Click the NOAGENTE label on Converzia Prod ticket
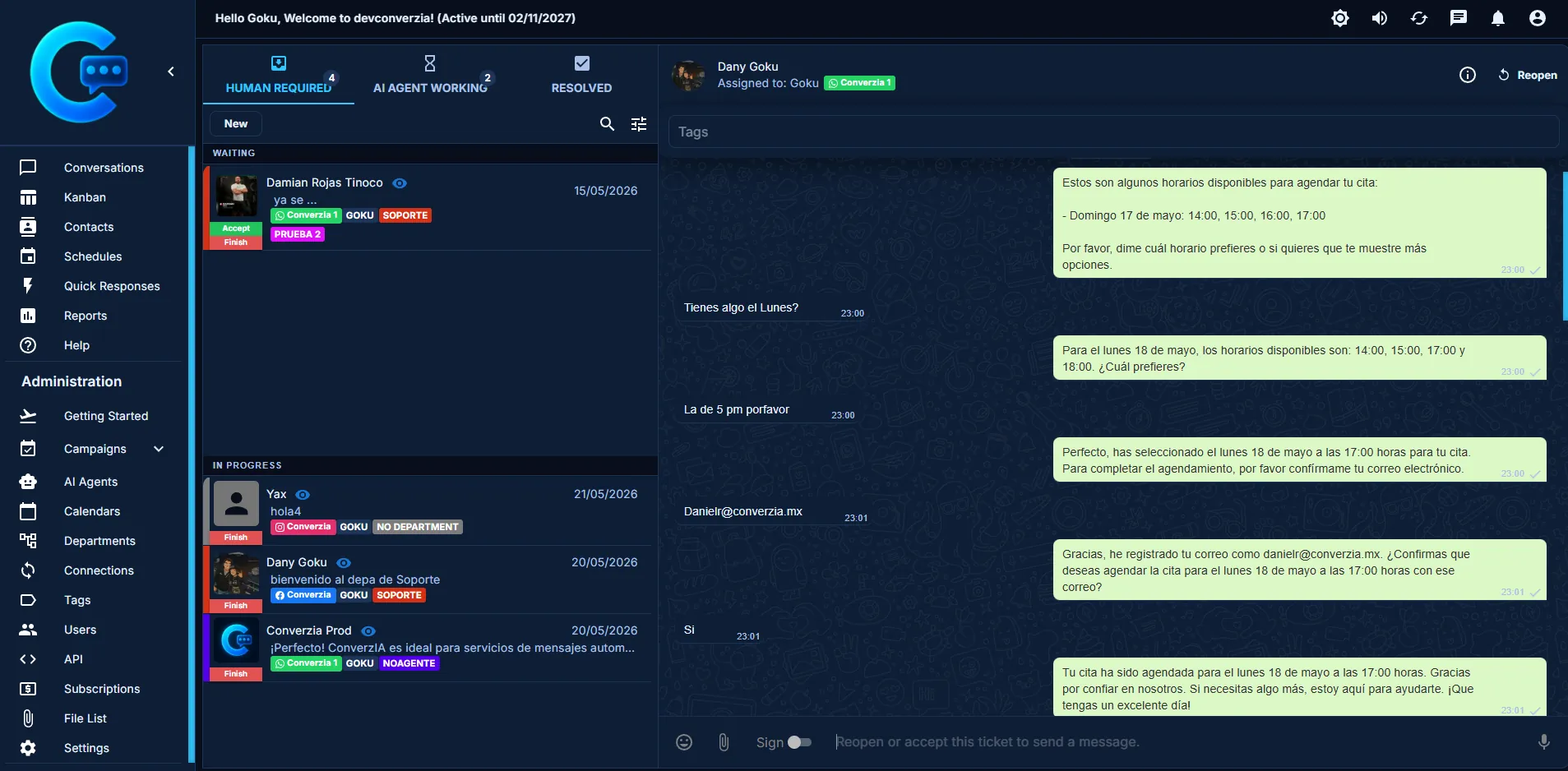 (x=409, y=663)
